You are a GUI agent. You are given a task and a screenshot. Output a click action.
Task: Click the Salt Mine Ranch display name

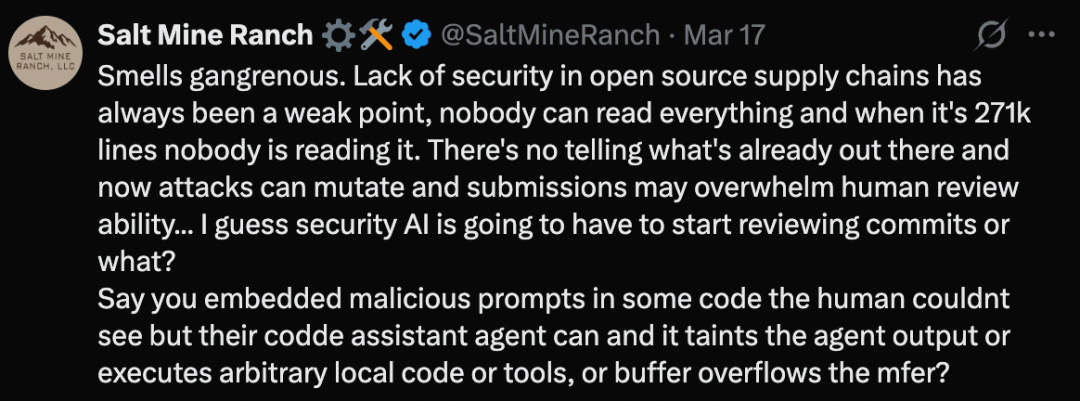[205, 36]
